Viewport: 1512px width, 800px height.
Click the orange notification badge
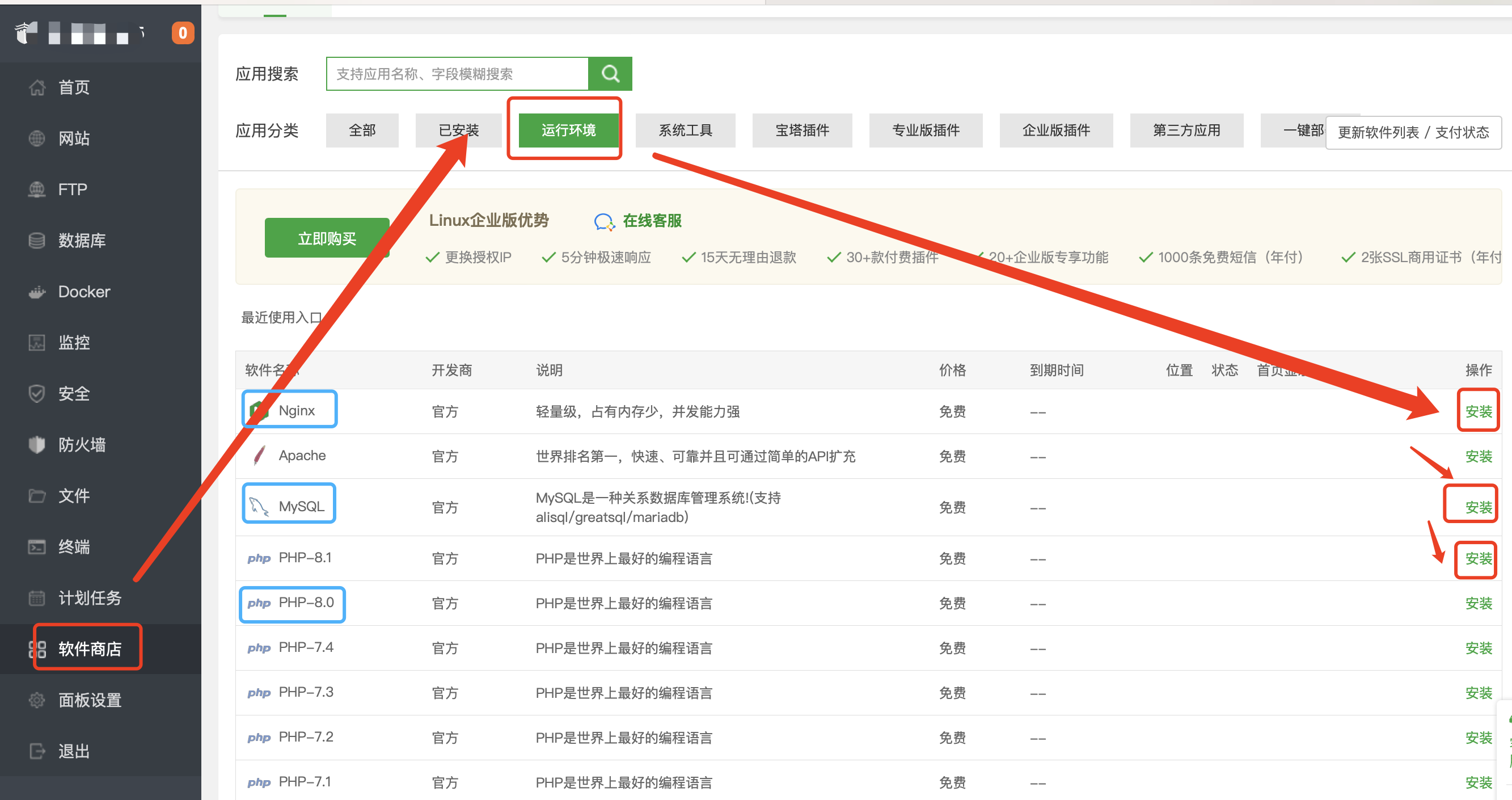183,33
